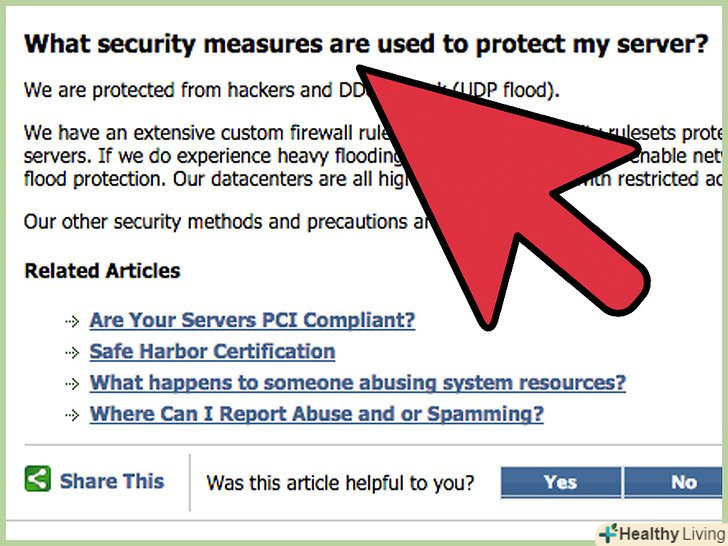Click the "Was this article helpful" prompt text
This screenshot has width=728, height=546.
pos(340,483)
